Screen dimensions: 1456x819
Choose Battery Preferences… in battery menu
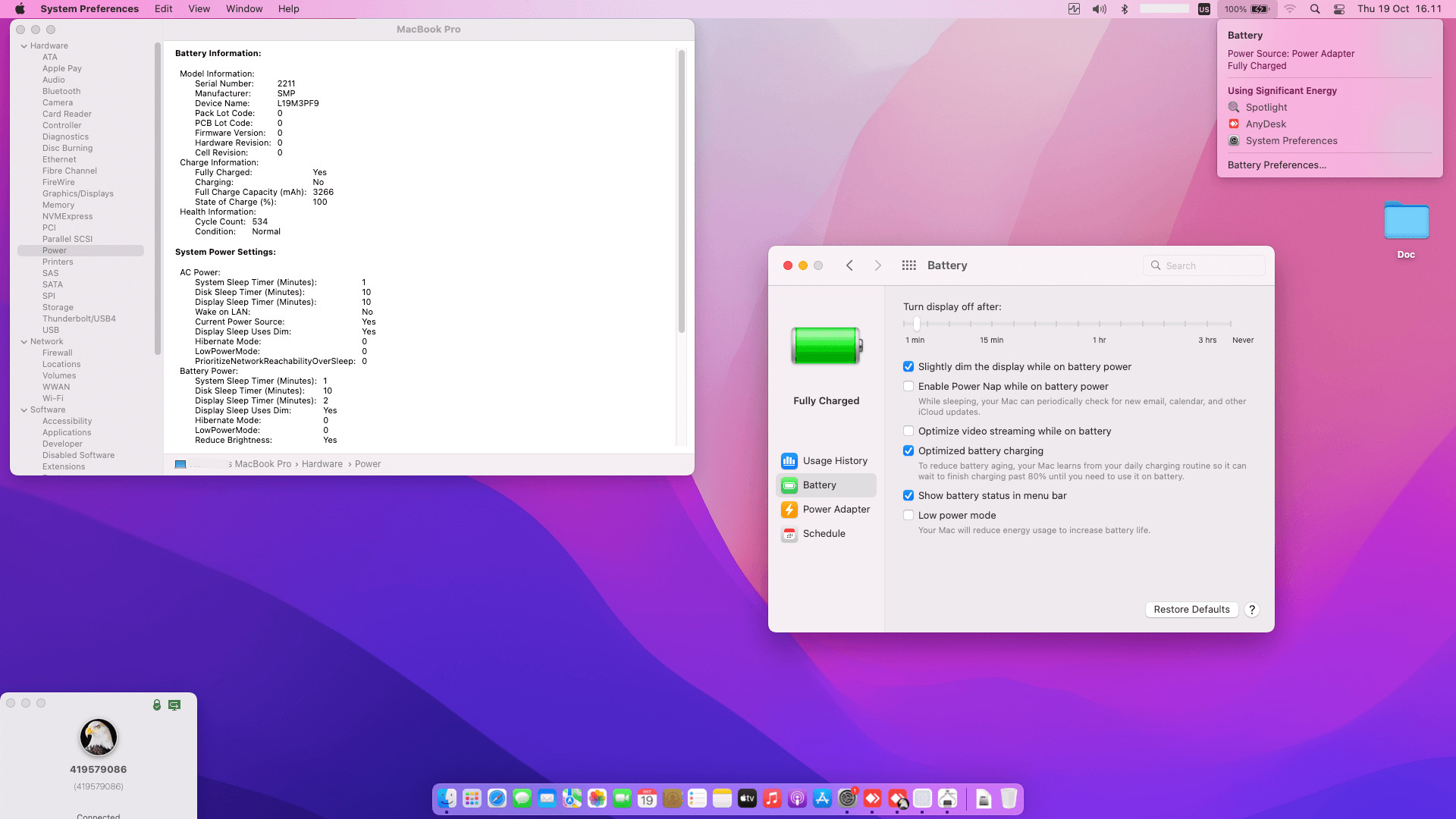pos(1276,165)
